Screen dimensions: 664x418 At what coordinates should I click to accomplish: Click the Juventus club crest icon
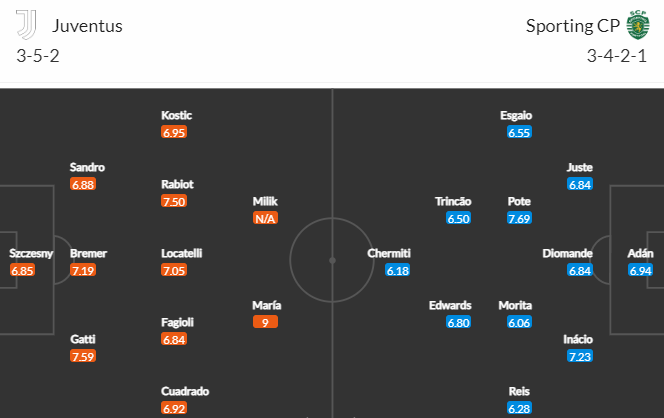pos(26,25)
